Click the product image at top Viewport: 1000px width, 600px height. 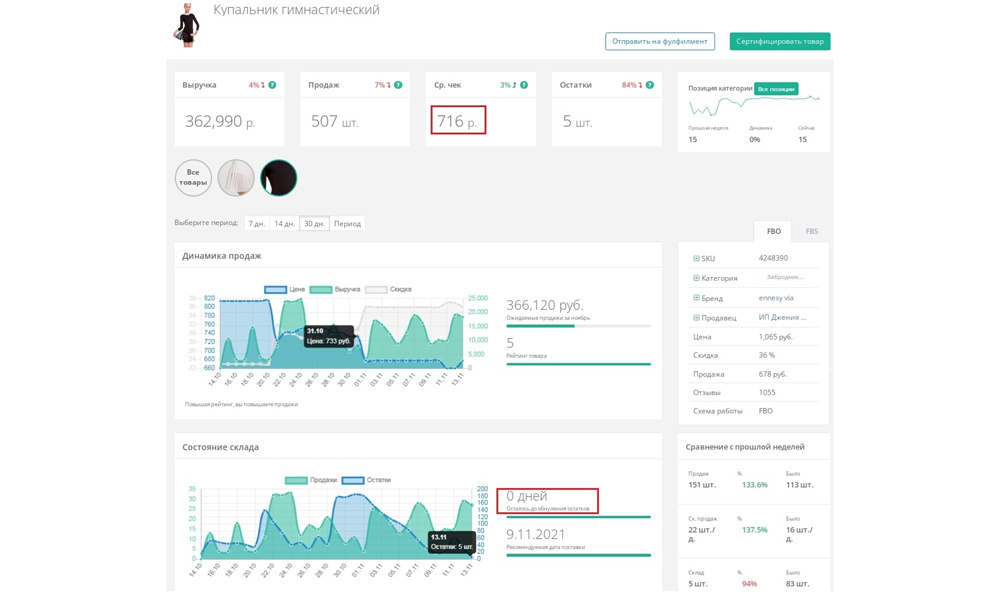point(187,25)
